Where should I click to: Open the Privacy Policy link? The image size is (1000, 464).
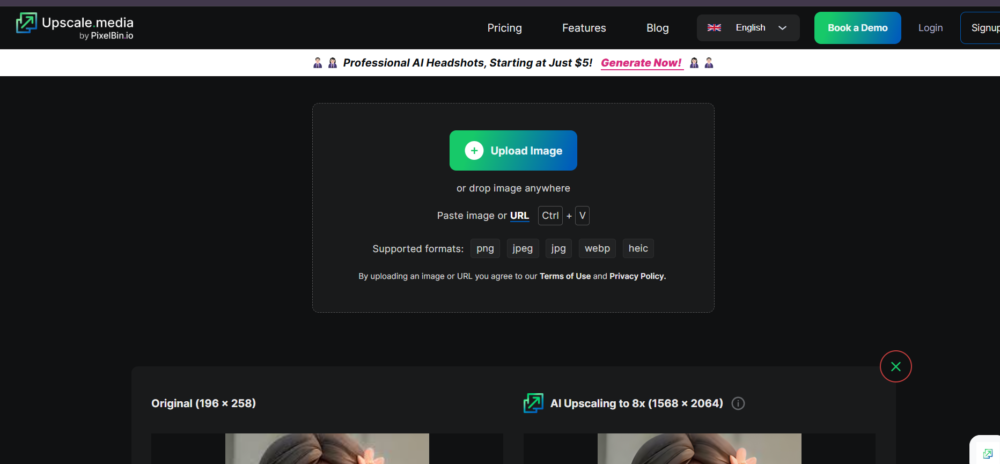click(638, 276)
